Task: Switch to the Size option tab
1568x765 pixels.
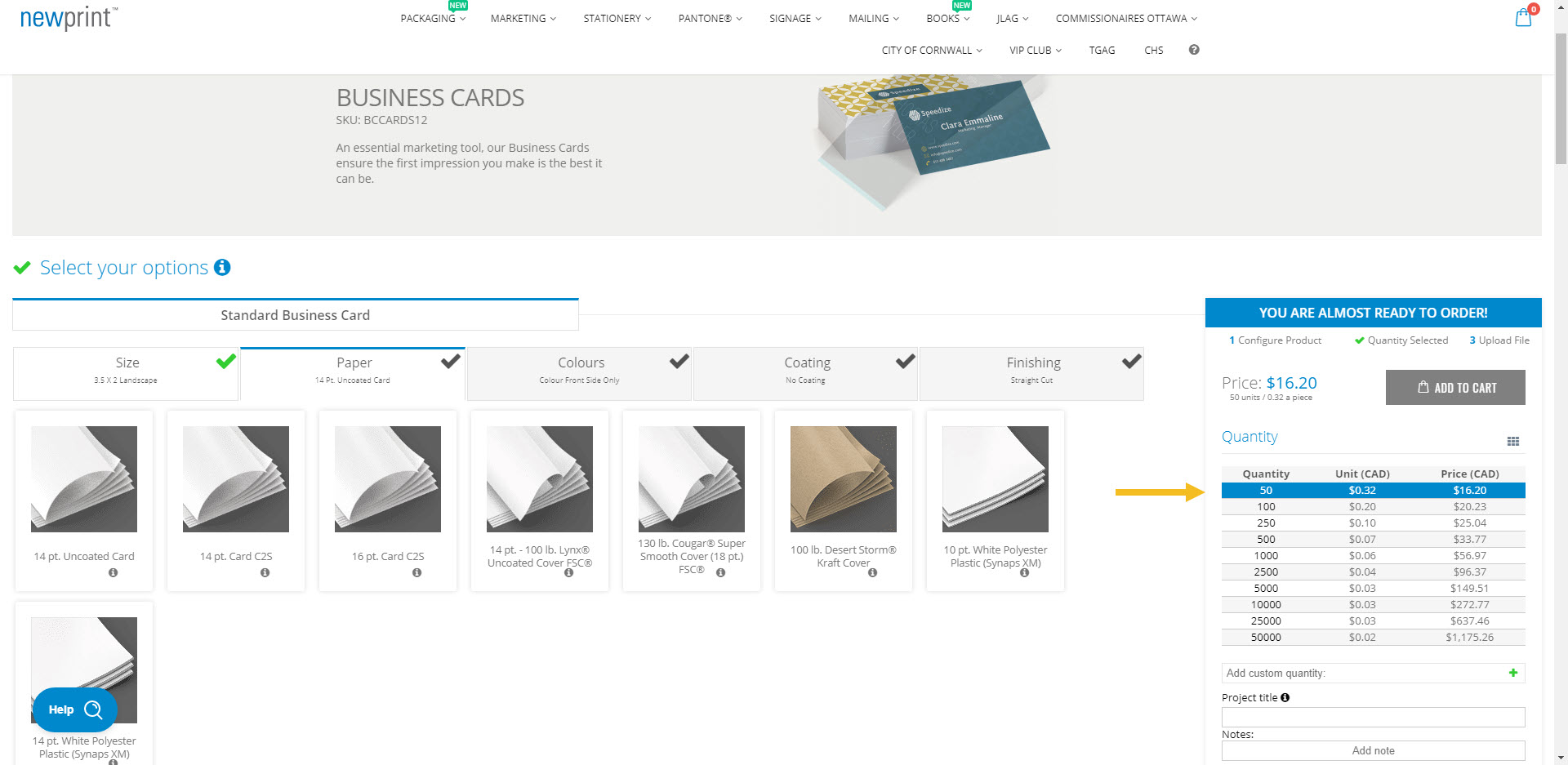Action: (126, 373)
